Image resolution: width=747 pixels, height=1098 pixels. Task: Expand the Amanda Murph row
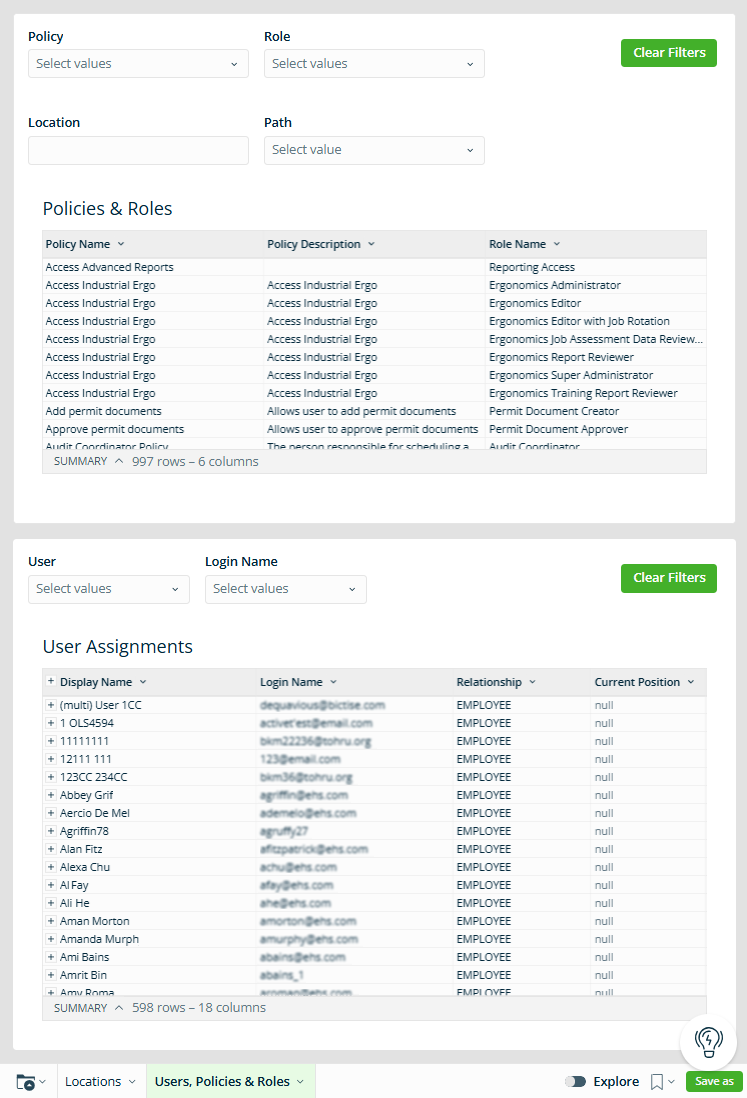50,939
